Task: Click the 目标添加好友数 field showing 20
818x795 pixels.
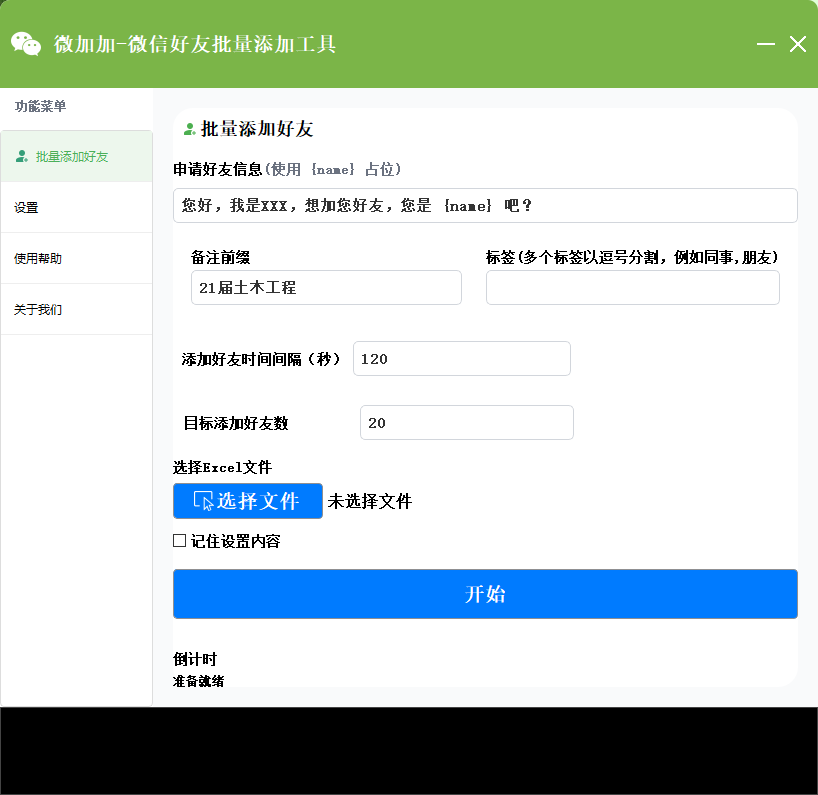Action: click(x=466, y=423)
